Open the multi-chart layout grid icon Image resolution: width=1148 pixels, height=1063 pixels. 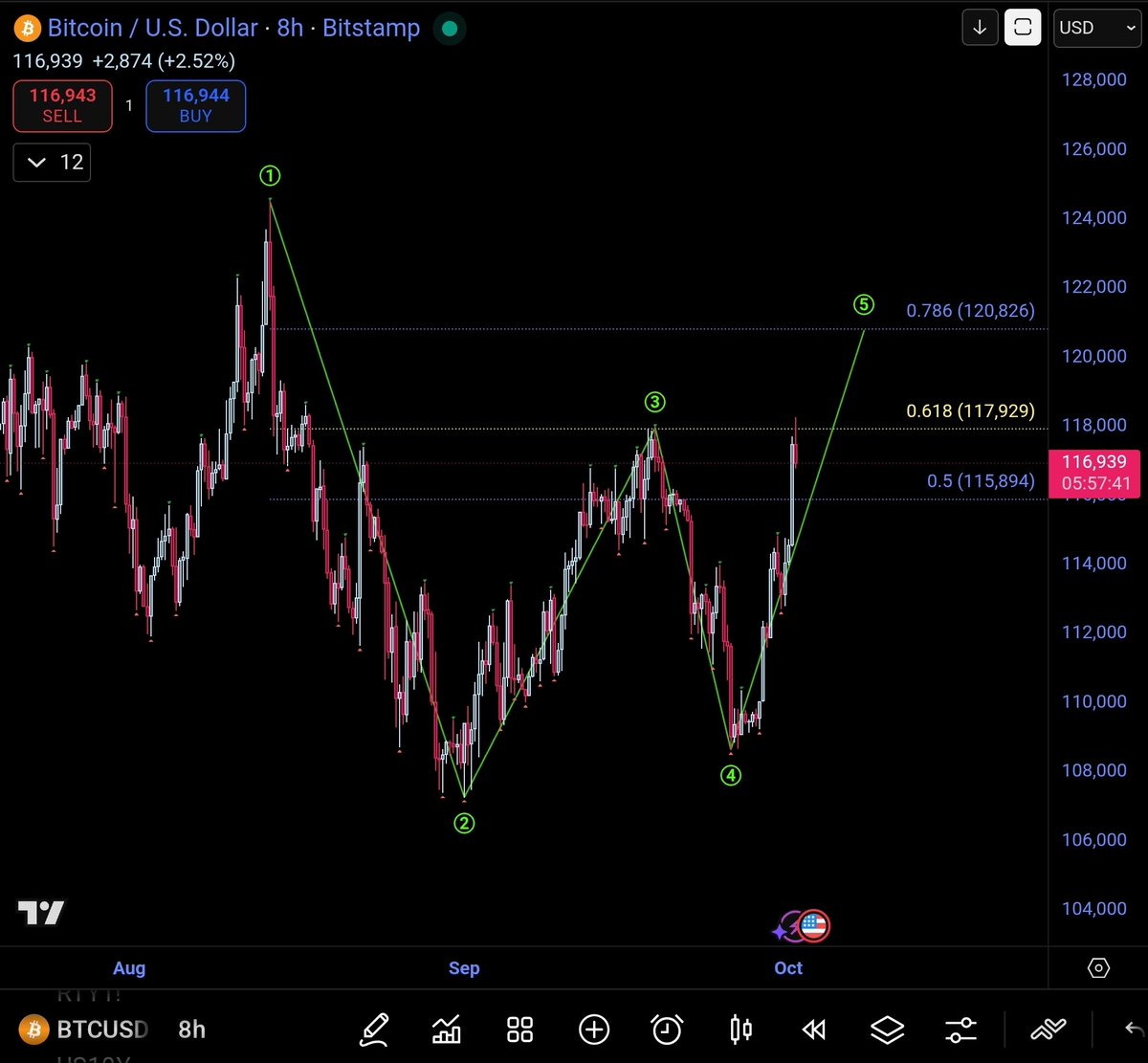pos(519,1030)
